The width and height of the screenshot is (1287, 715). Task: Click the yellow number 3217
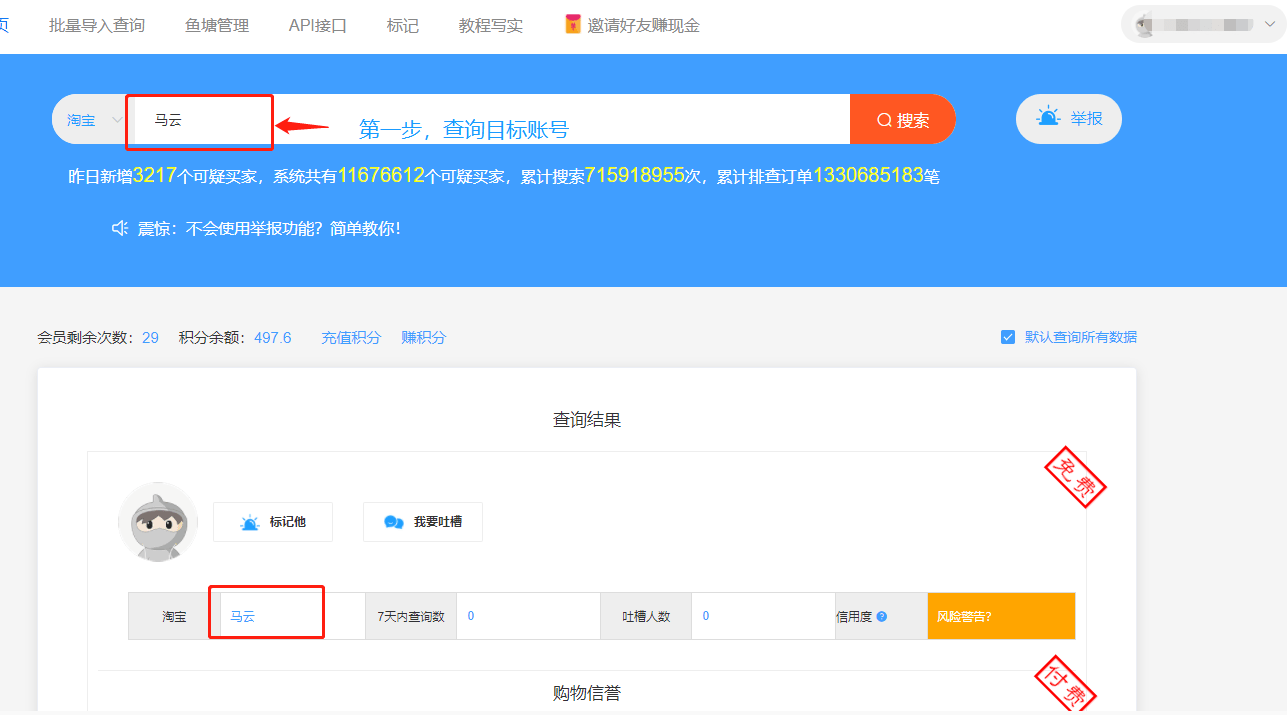click(155, 176)
